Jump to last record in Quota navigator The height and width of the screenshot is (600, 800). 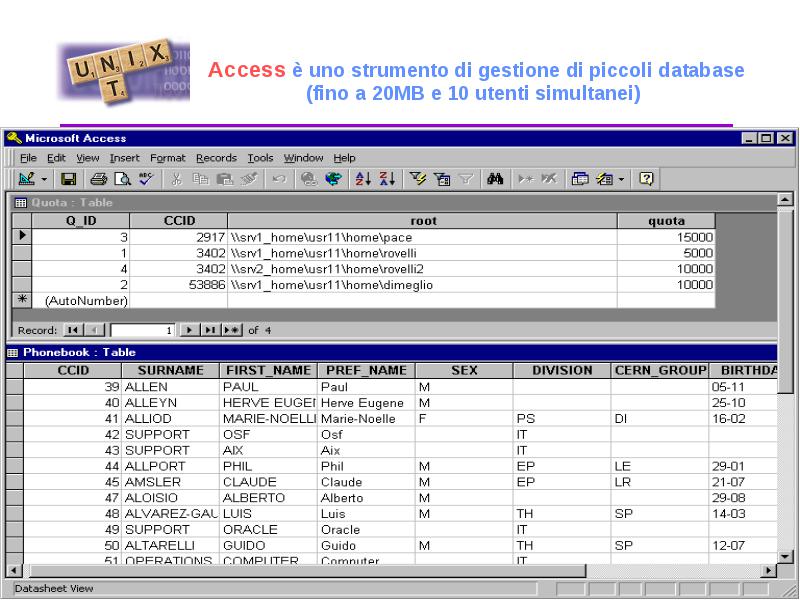tap(210, 330)
